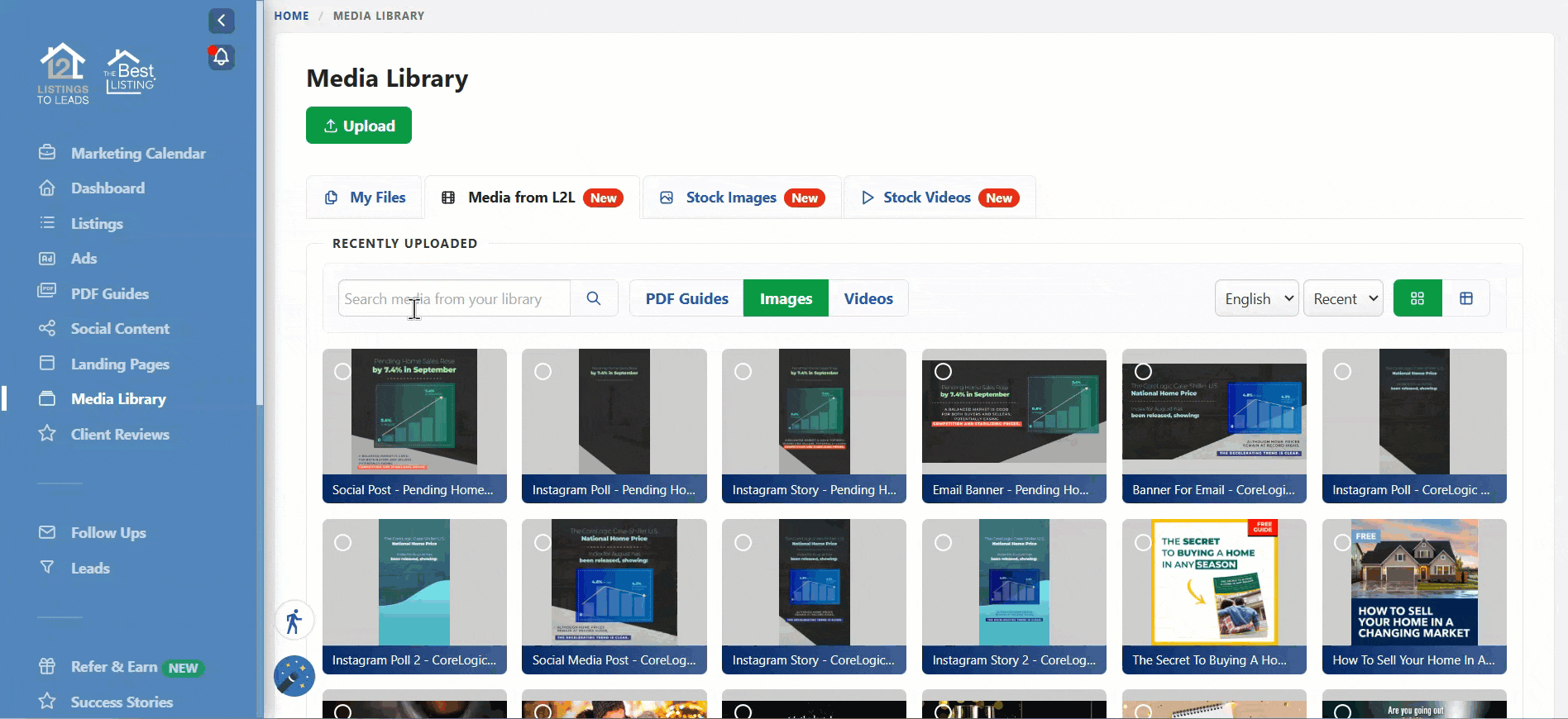This screenshot has width=1568, height=719.
Task: Click the Ads sidebar icon
Action: click(47, 258)
